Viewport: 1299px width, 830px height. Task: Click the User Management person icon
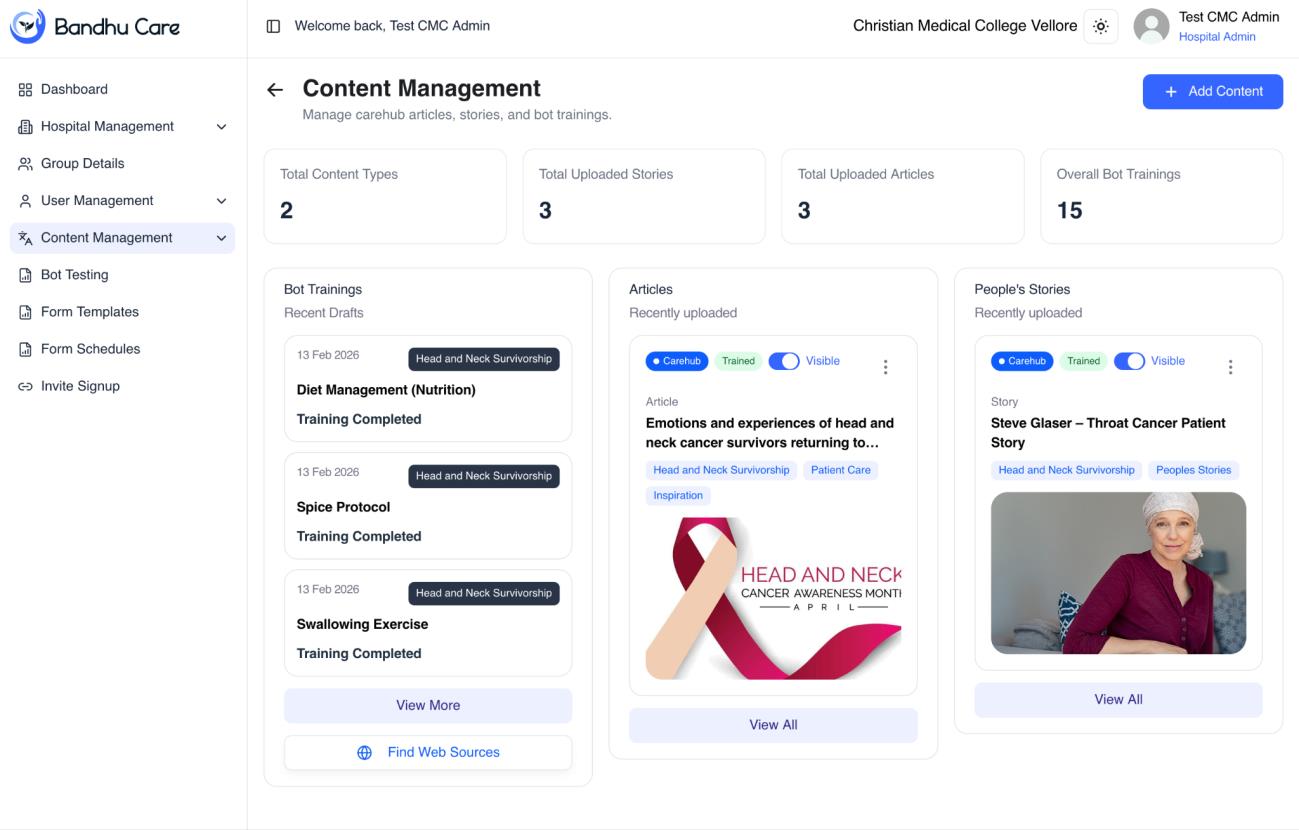point(26,201)
